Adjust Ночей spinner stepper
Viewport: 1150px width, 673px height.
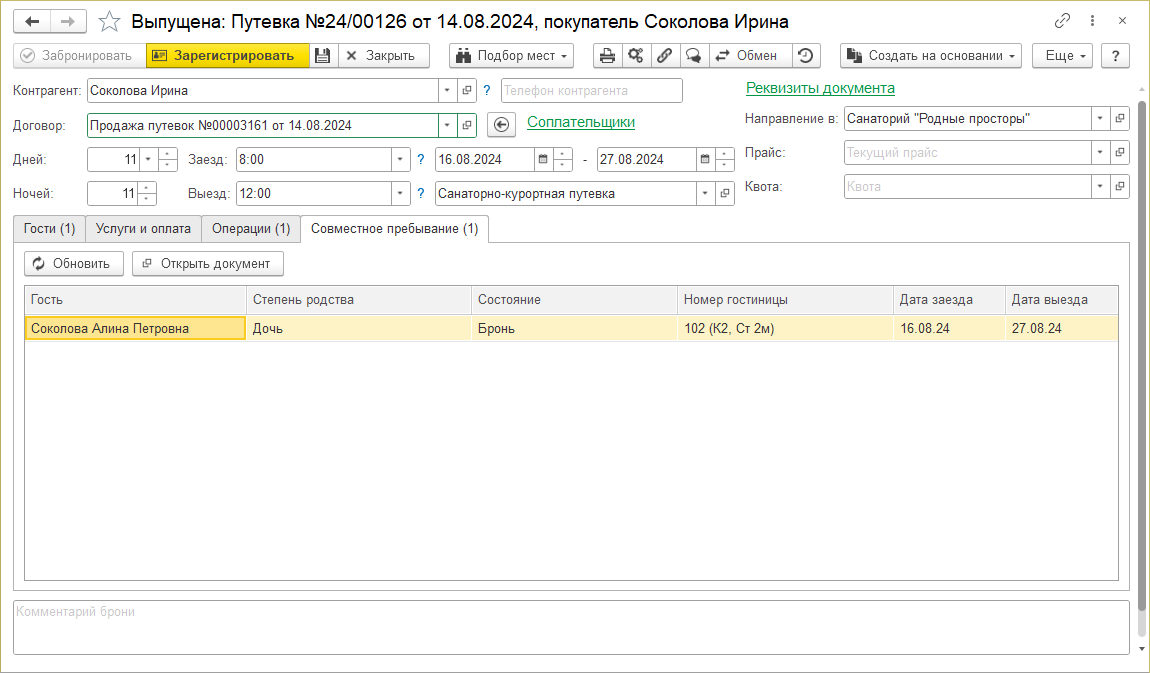[147, 194]
